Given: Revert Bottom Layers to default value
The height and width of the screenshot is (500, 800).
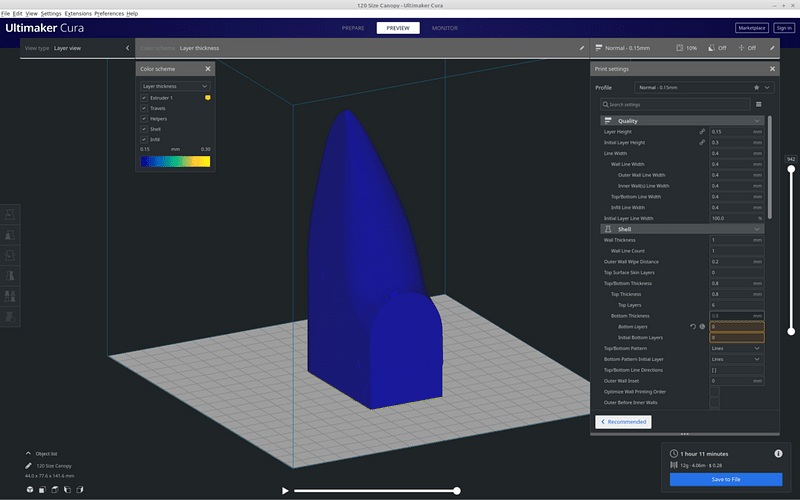Looking at the screenshot, I should 693,327.
